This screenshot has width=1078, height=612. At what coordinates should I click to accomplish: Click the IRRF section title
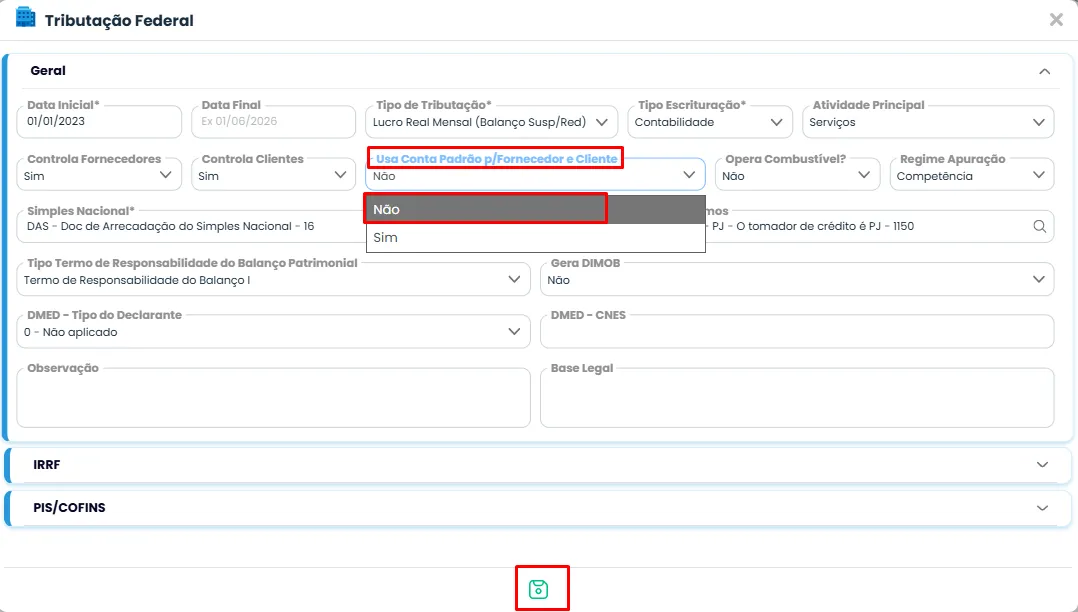pos(47,465)
